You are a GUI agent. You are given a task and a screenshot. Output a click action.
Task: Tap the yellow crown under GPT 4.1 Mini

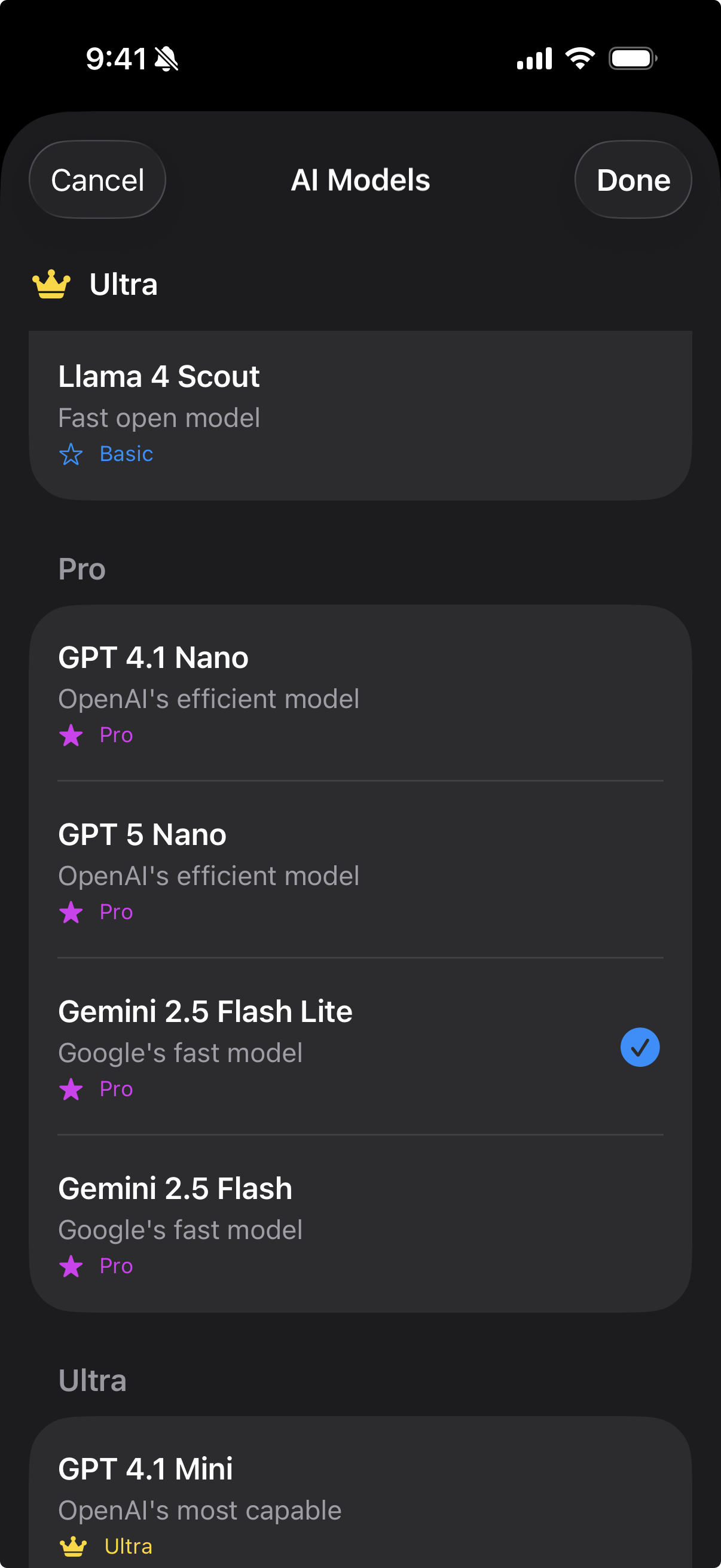point(73,1546)
